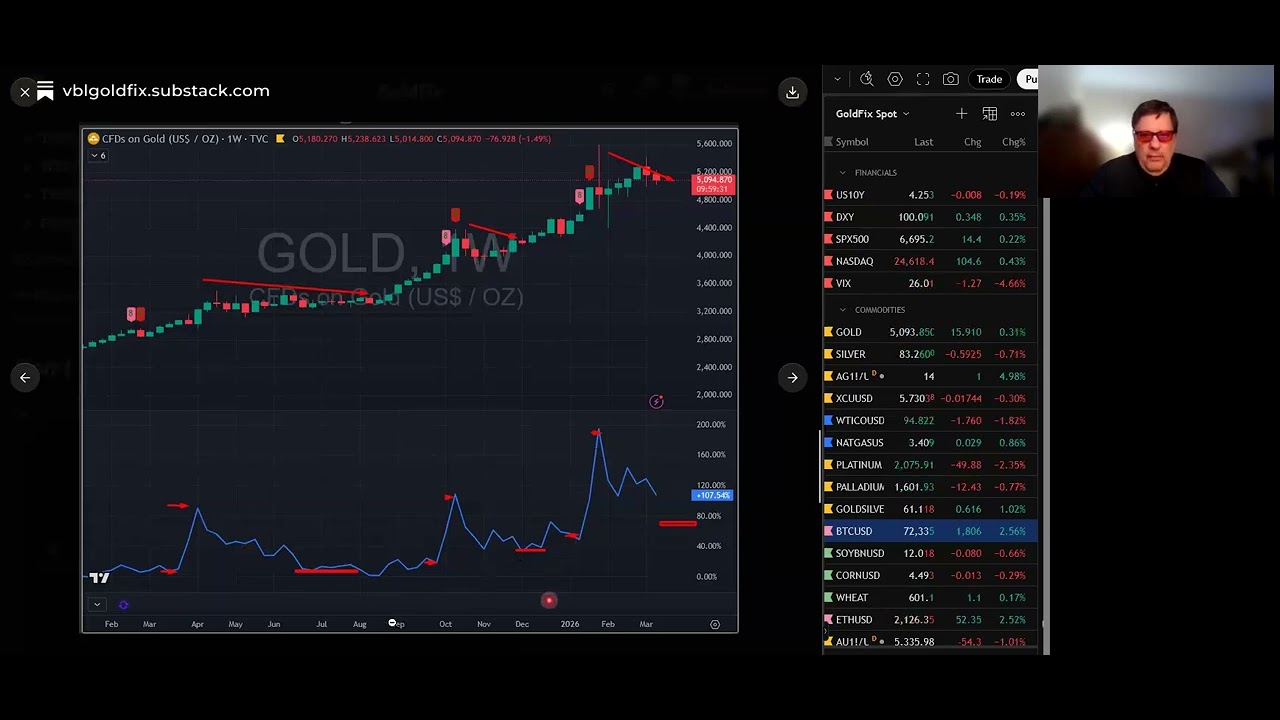
Task: Click the pink flag beside BTCUSD
Action: 828,531
